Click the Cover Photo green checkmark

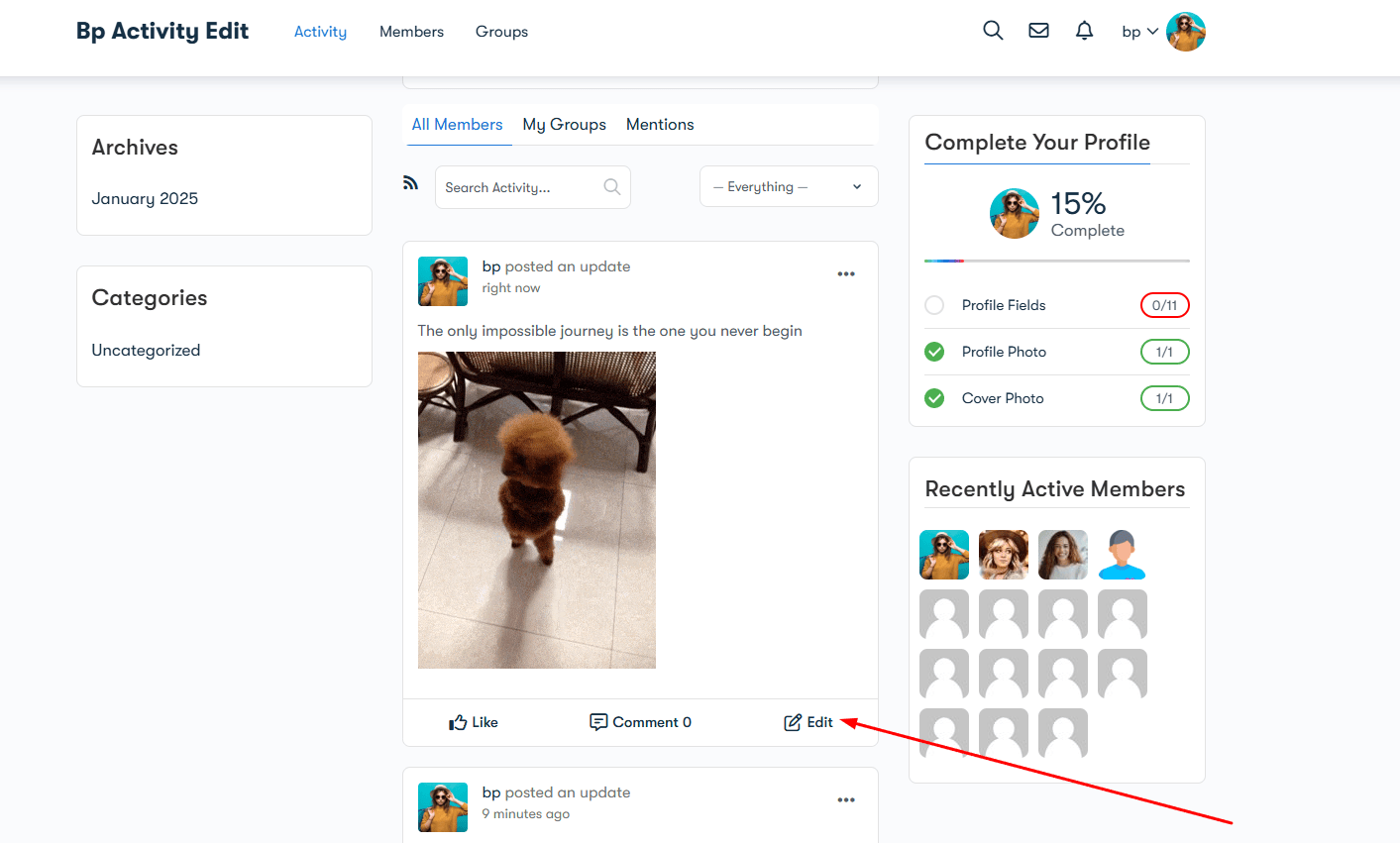coord(934,398)
